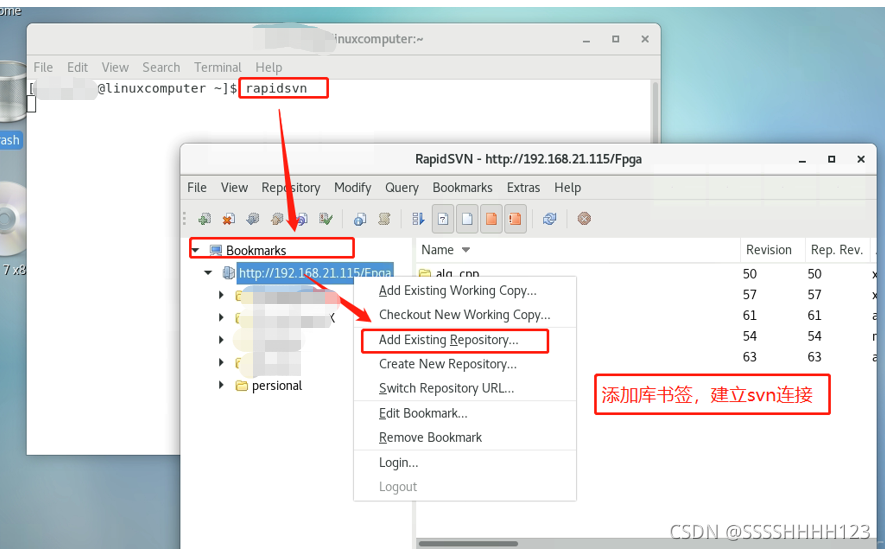Open the Terminal menu in terminal window
Image resolution: width=885 pixels, height=550 pixels.
tap(217, 67)
